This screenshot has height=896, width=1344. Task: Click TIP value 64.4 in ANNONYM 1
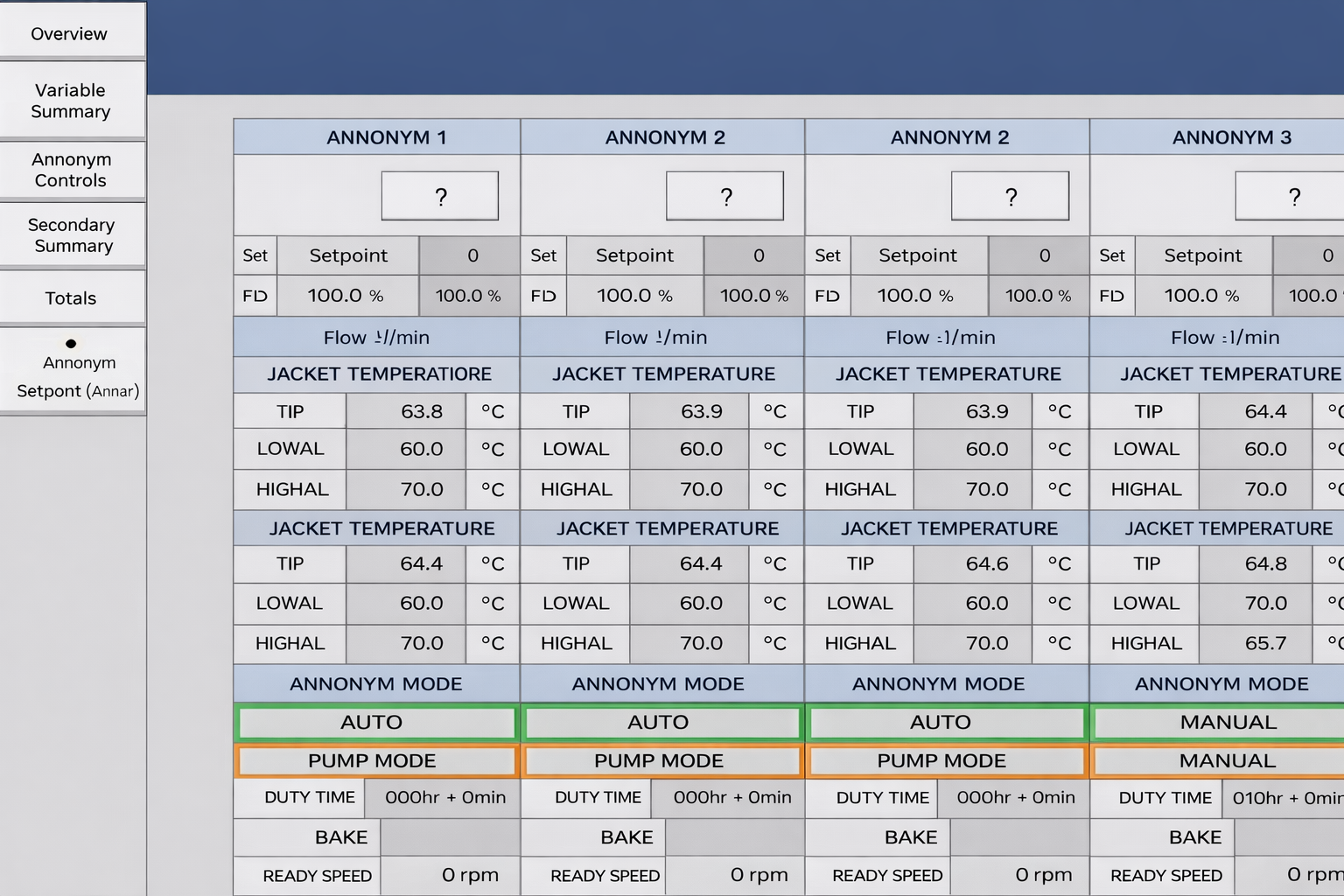tap(405, 564)
